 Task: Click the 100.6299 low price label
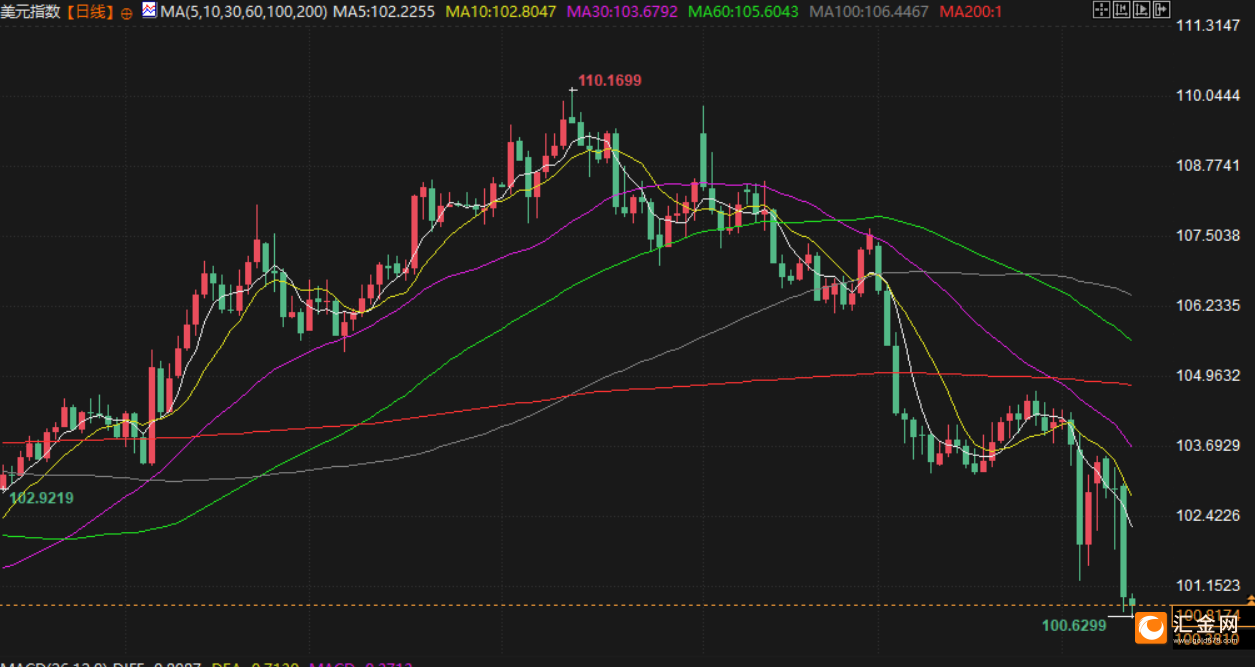[x=1074, y=626]
